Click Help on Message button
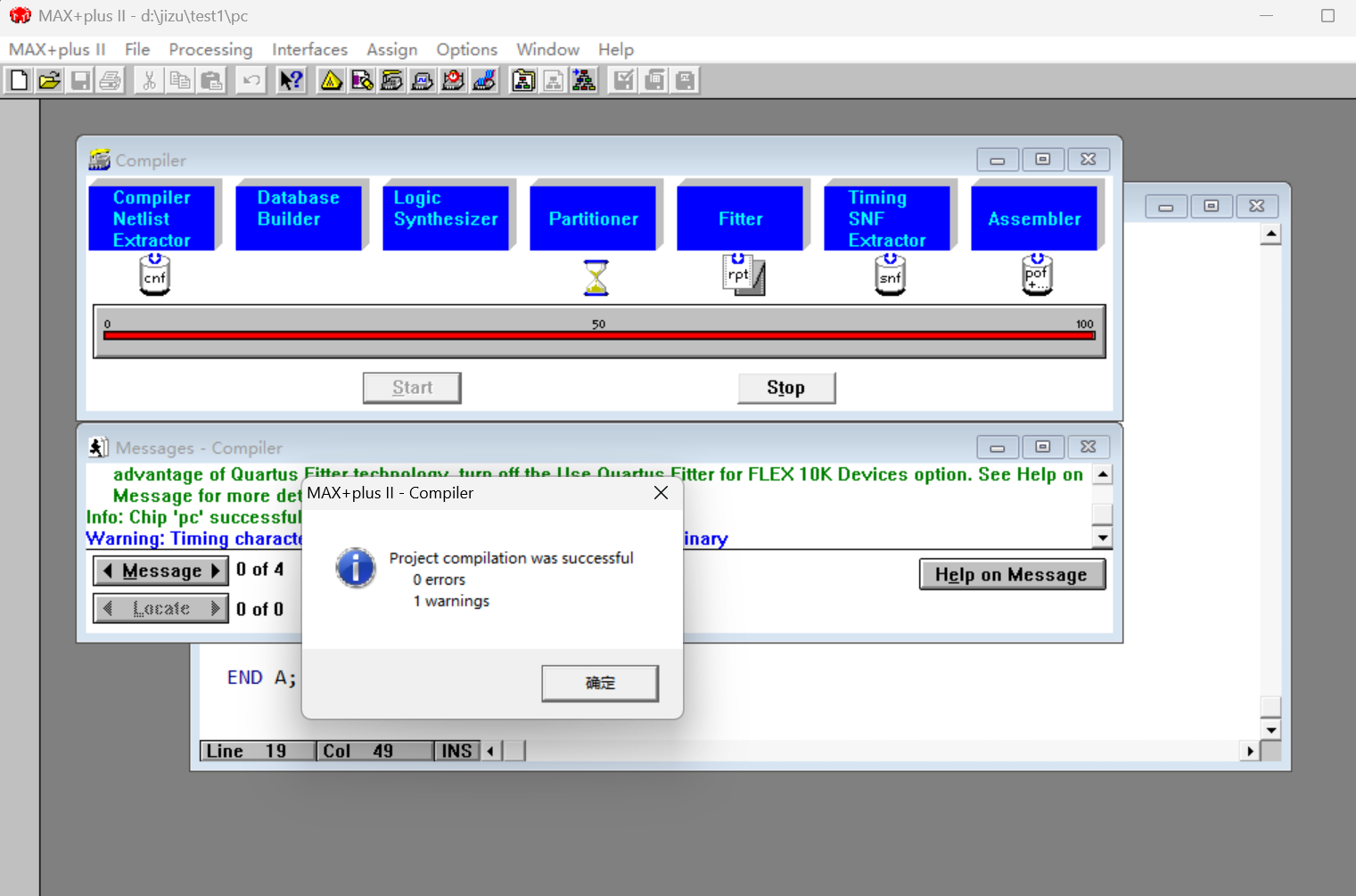Image resolution: width=1356 pixels, height=896 pixels. point(1012,575)
